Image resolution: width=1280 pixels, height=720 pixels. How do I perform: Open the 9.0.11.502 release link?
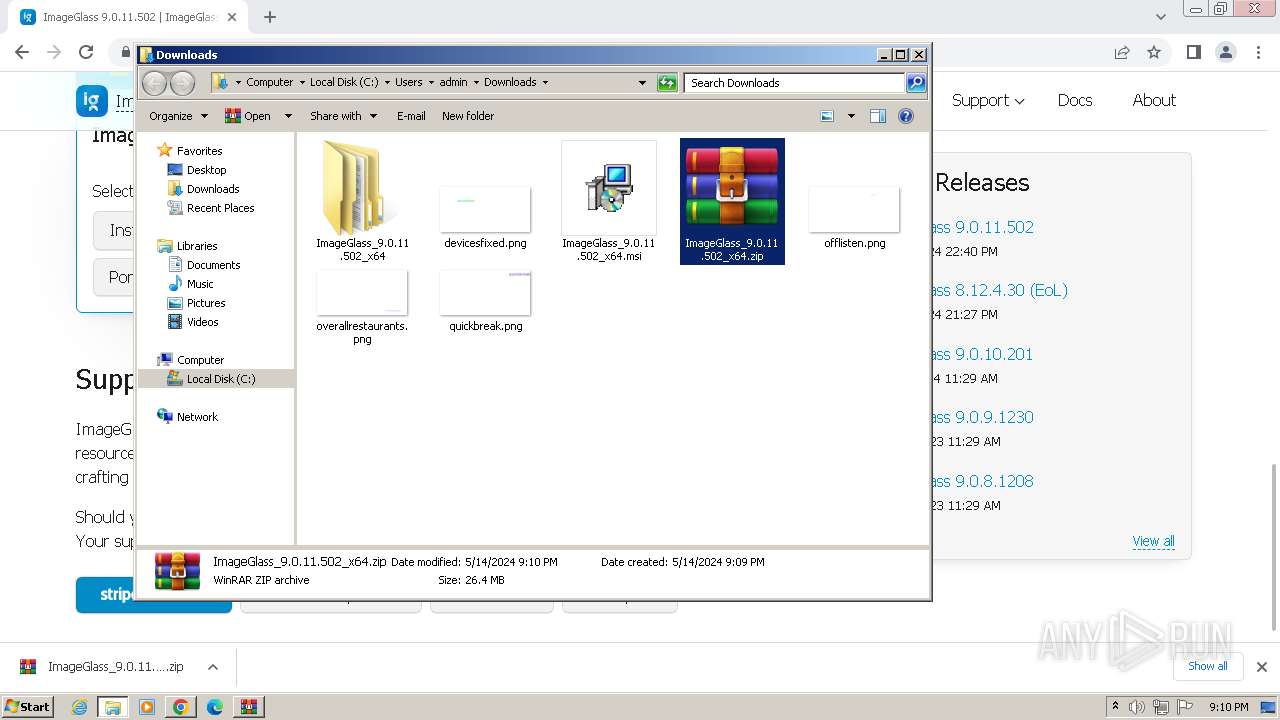coord(982,227)
